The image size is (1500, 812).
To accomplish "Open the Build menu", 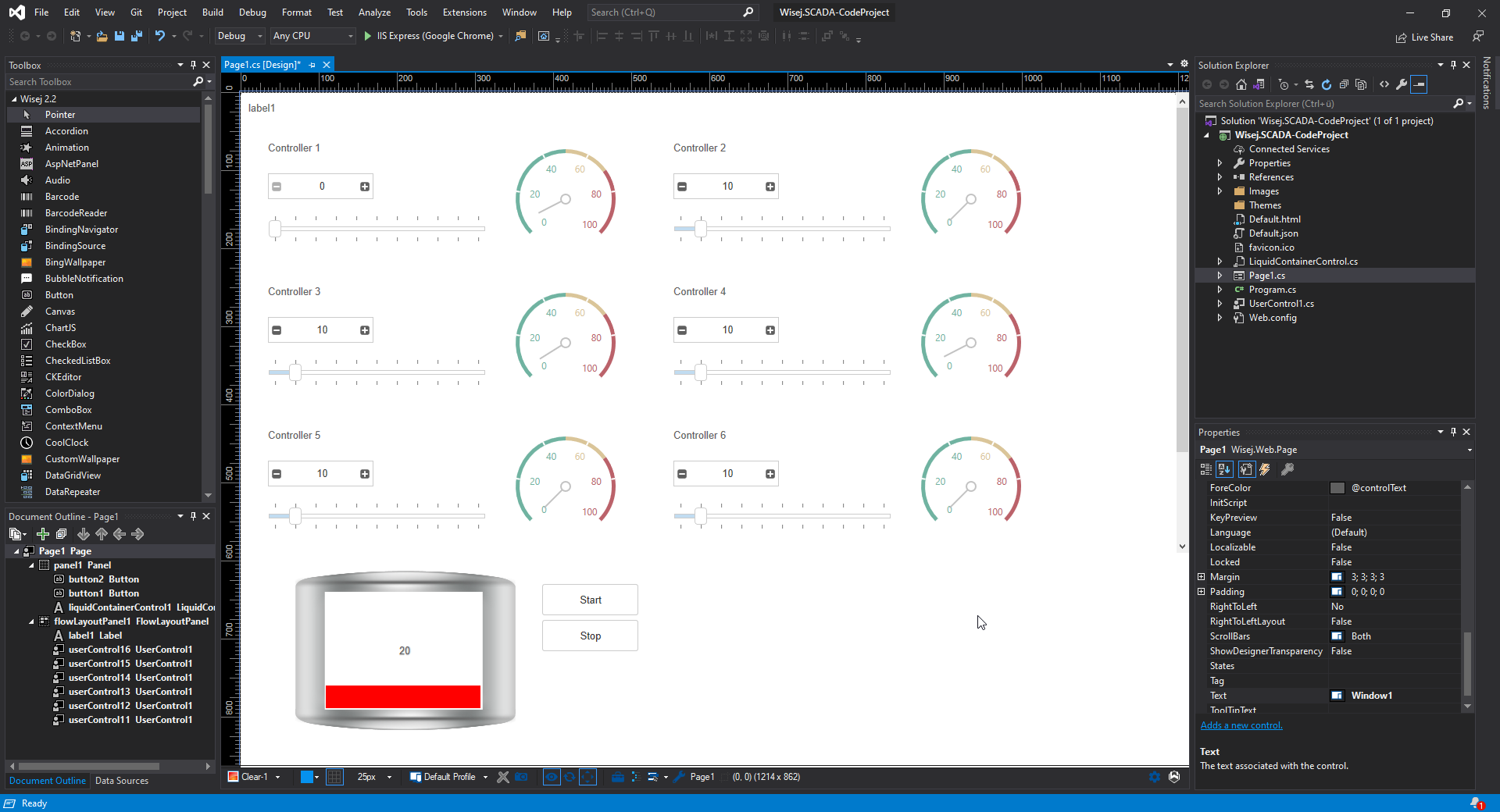I will pos(212,12).
